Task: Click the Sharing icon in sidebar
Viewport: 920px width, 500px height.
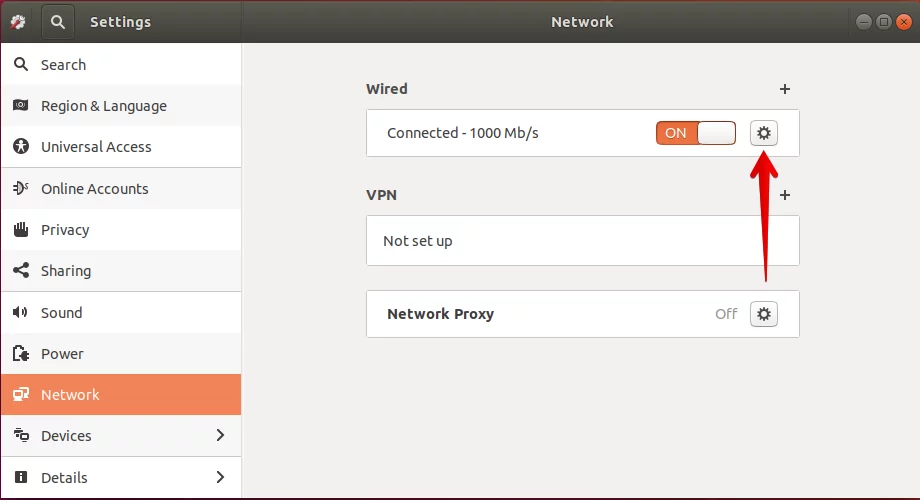Action: pyautogui.click(x=21, y=271)
